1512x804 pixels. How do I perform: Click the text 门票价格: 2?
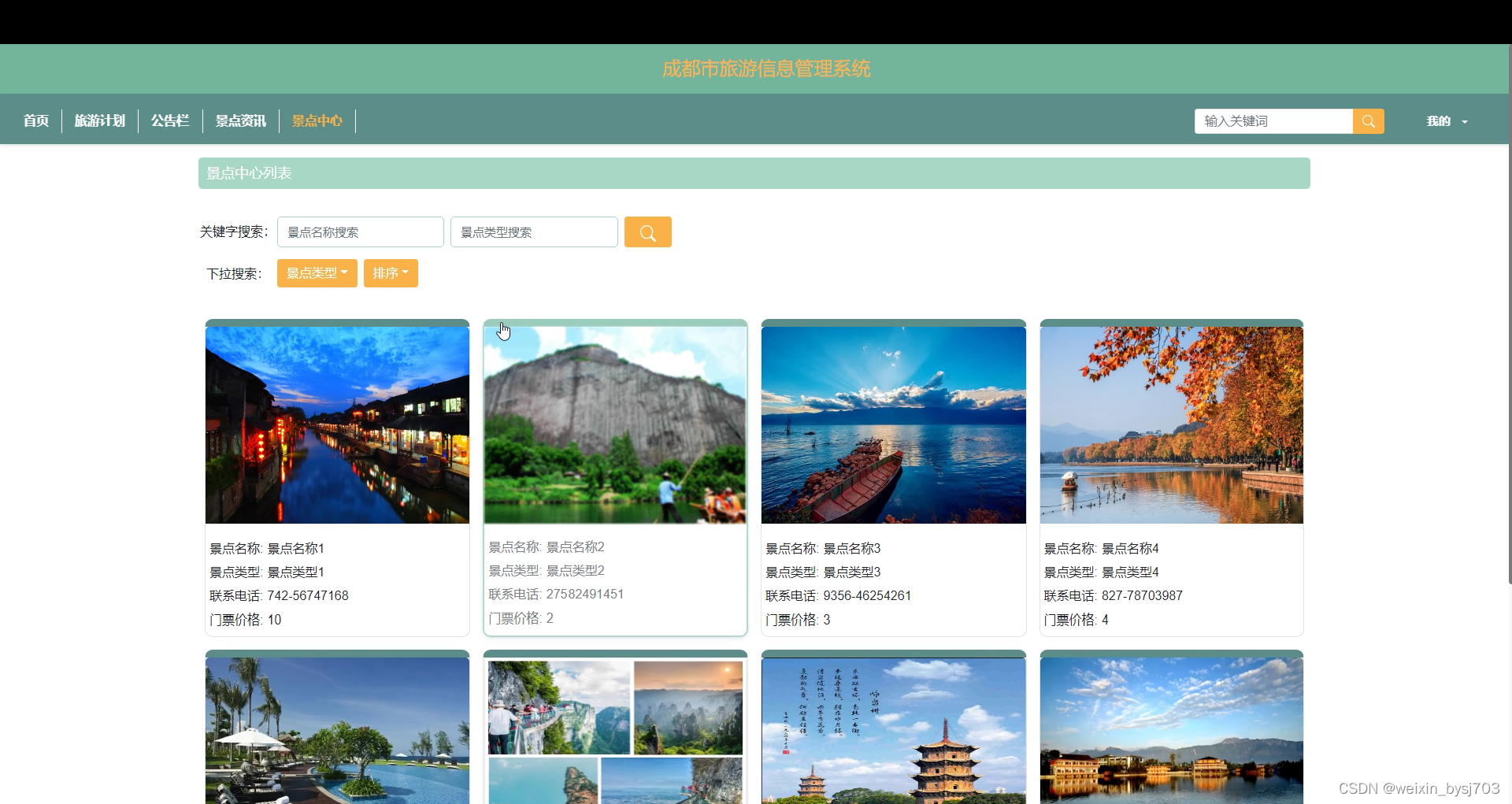[x=521, y=618]
